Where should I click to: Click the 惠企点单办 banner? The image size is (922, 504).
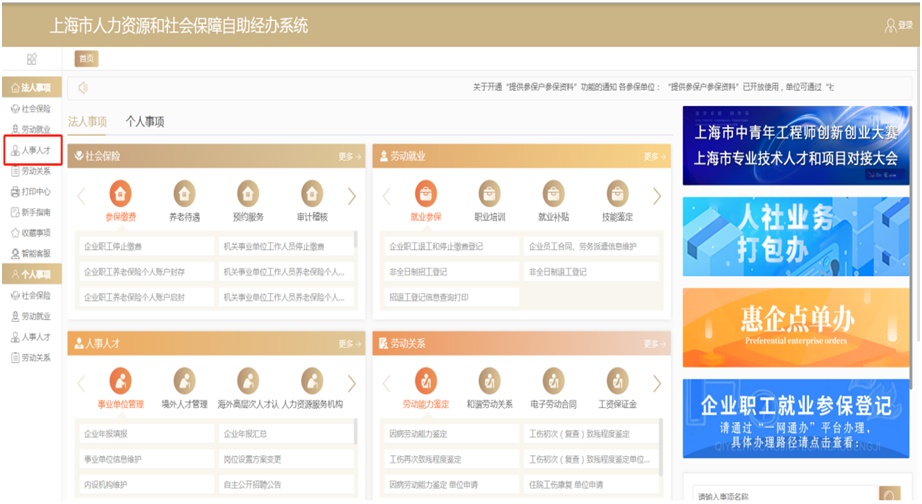(797, 326)
